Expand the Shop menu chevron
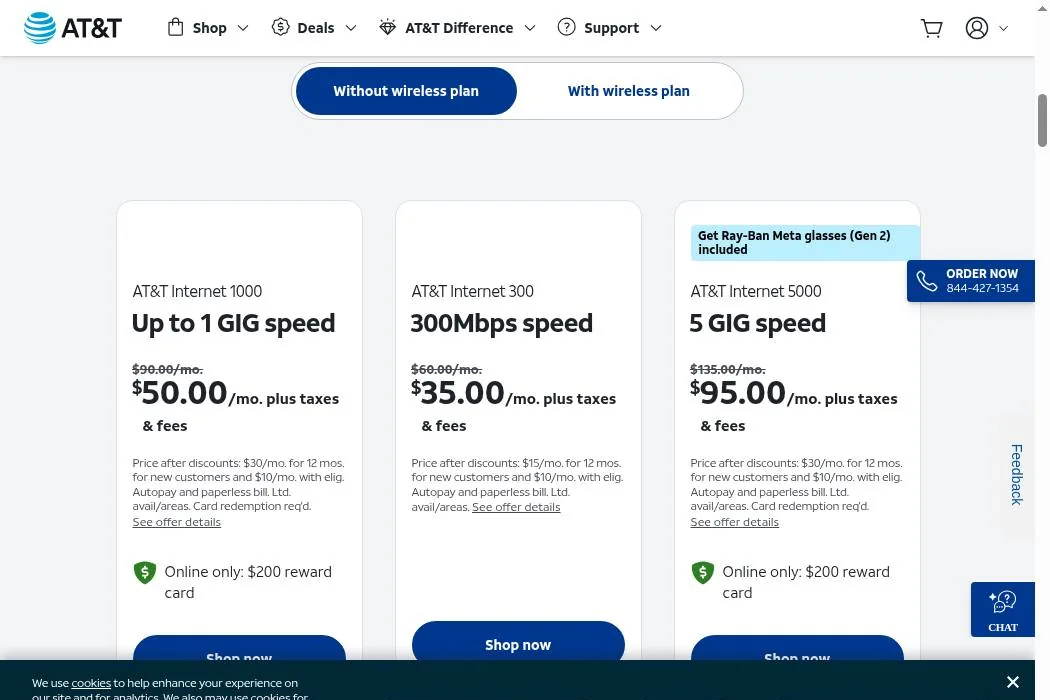 (x=243, y=28)
